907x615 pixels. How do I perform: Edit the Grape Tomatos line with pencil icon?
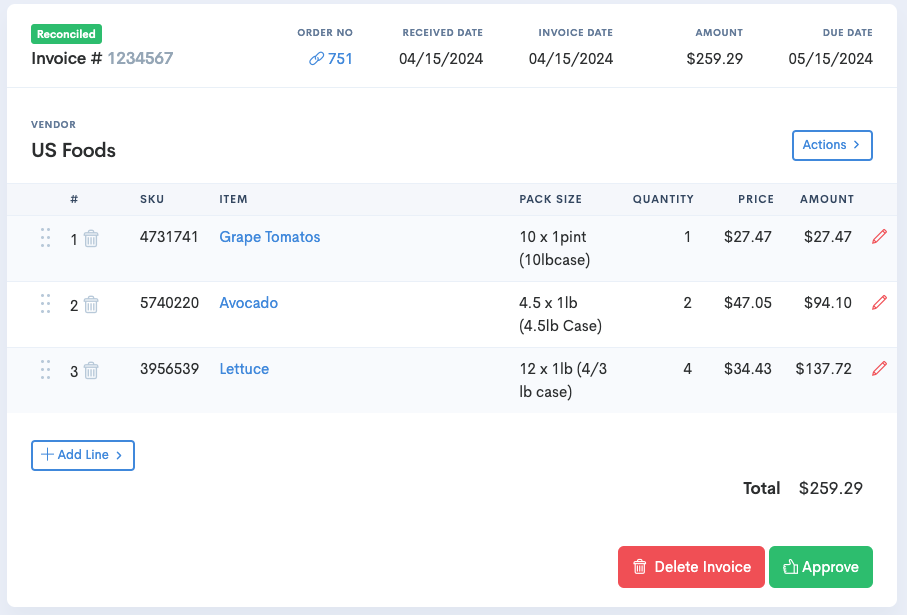(879, 237)
